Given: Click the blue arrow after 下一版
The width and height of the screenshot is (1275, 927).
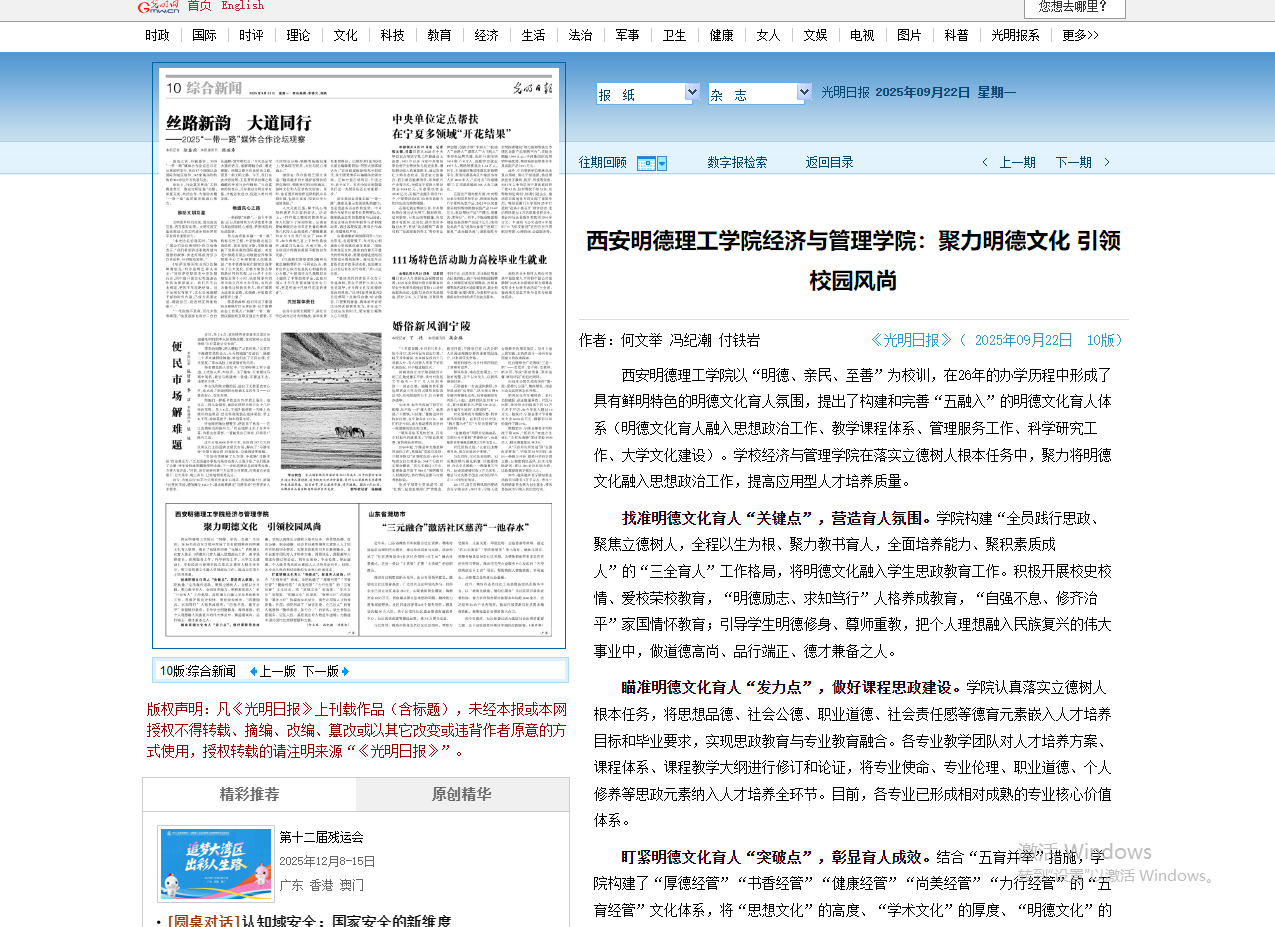Looking at the screenshot, I should (x=346, y=671).
